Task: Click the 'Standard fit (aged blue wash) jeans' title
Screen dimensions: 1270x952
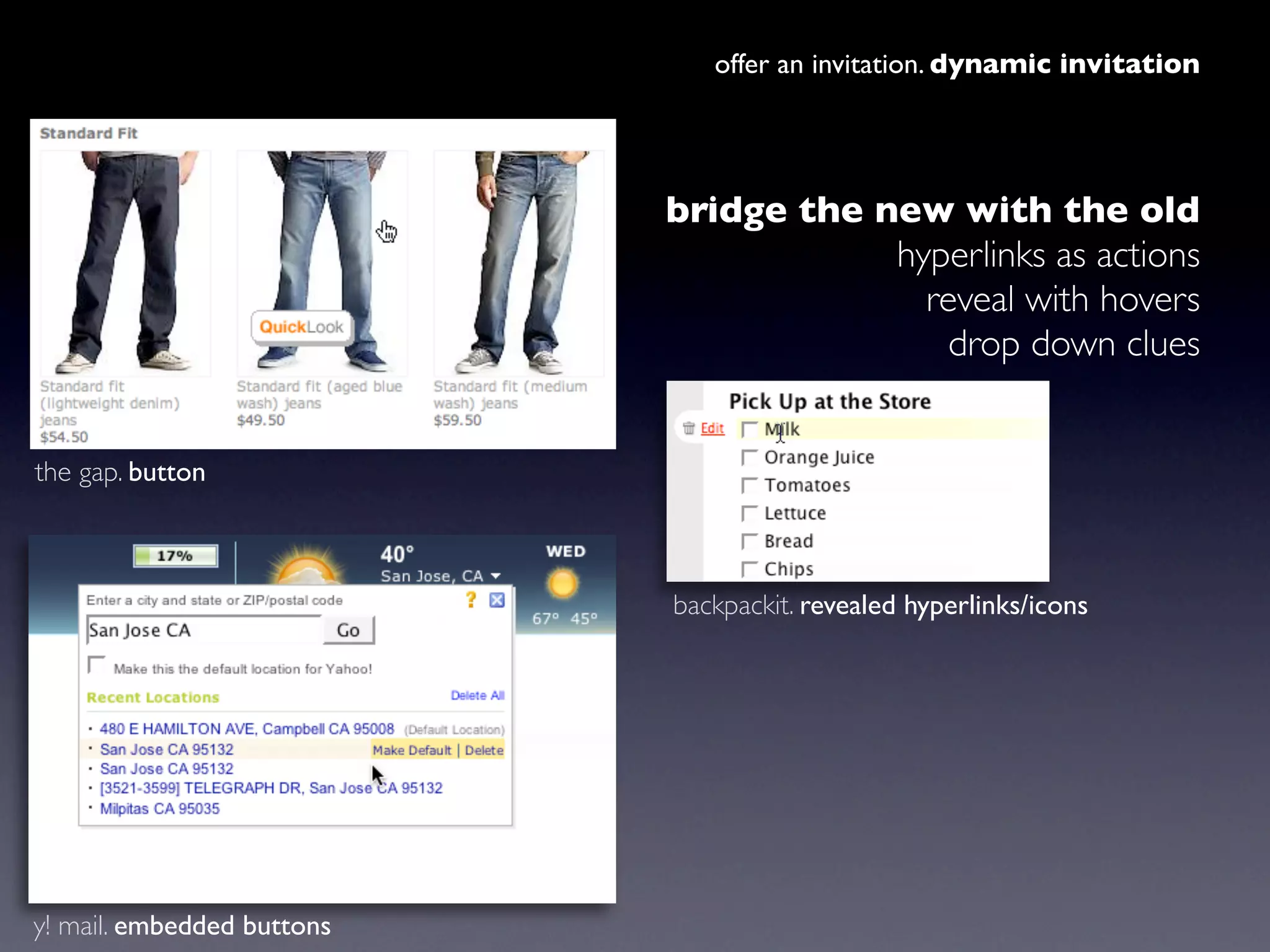Action: 319,395
